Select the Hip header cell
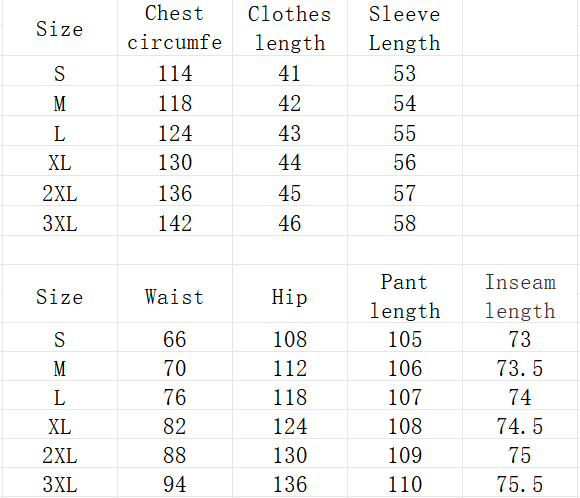This screenshot has width=580, height=498. (x=290, y=297)
